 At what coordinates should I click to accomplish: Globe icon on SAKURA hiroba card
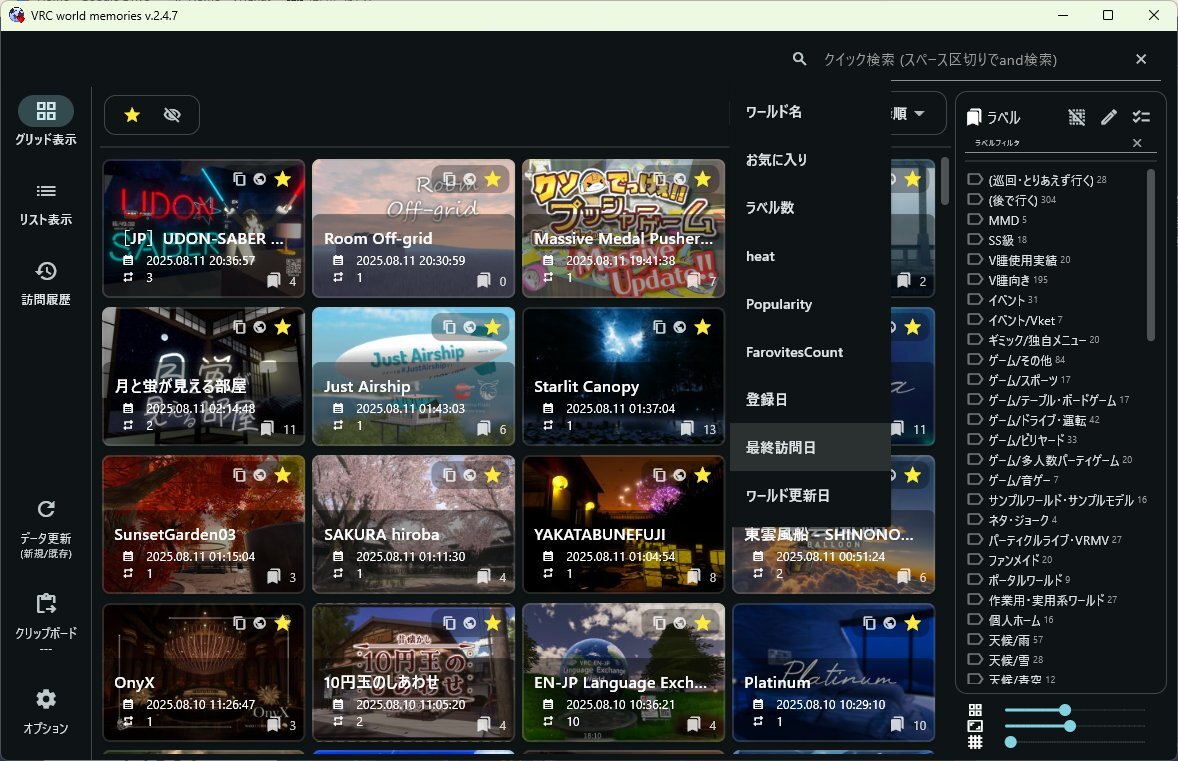click(470, 475)
